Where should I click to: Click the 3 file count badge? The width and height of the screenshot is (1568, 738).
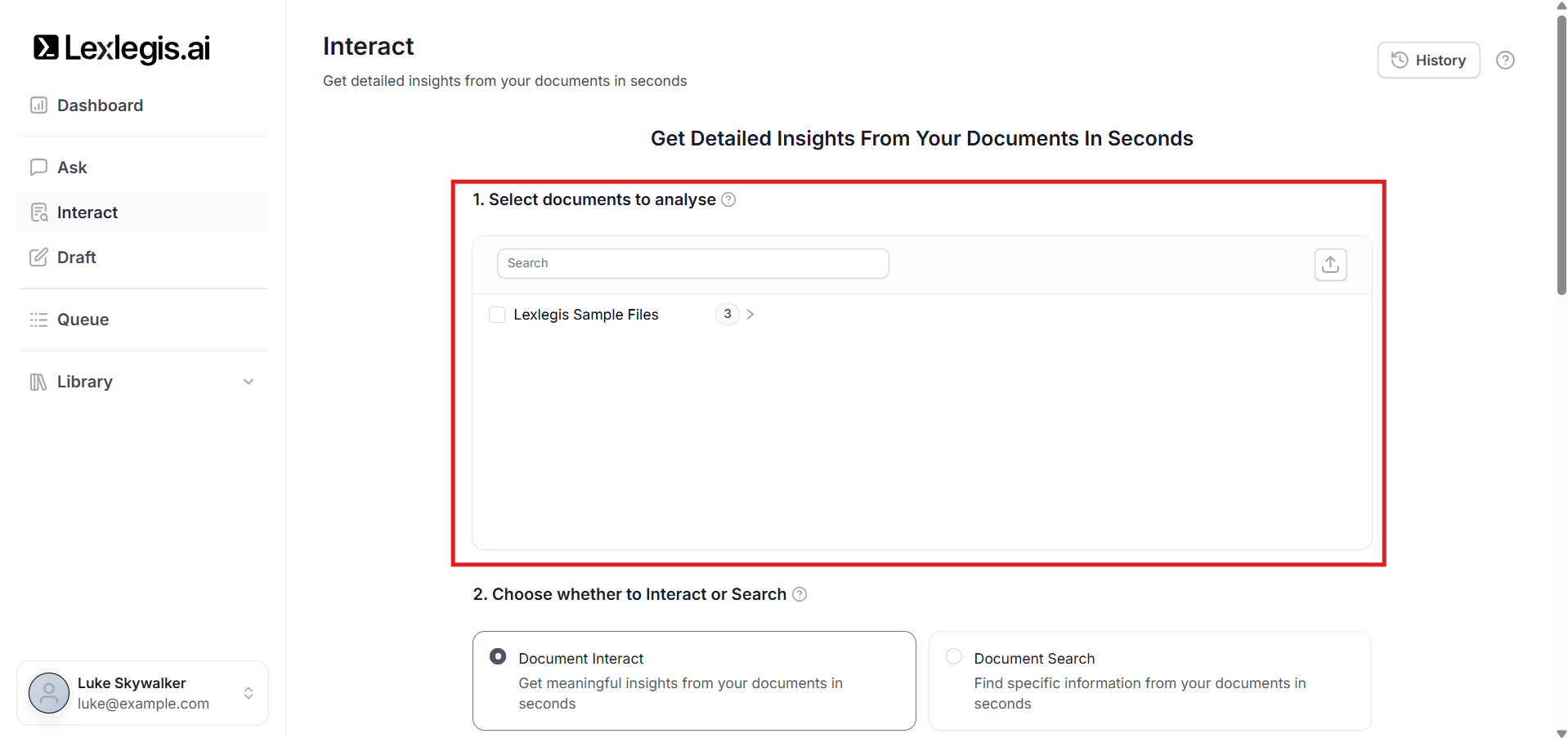tap(727, 315)
